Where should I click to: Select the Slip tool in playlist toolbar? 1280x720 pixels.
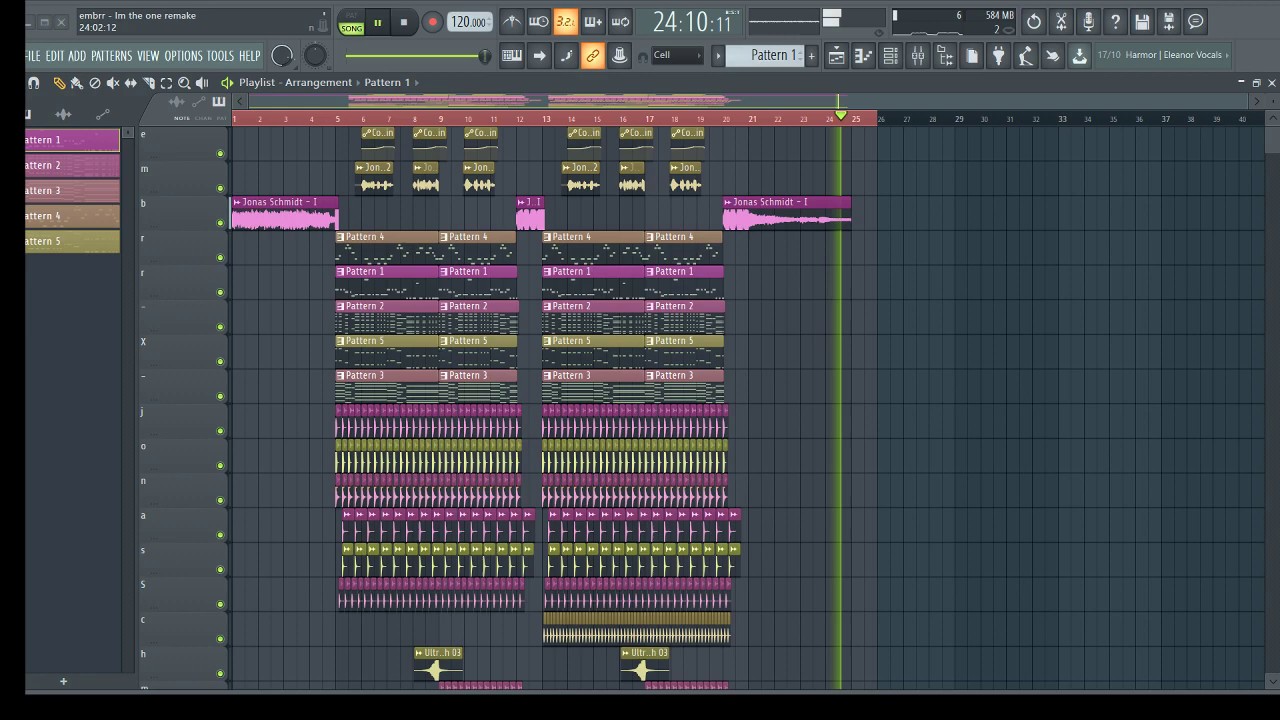click(x=131, y=83)
